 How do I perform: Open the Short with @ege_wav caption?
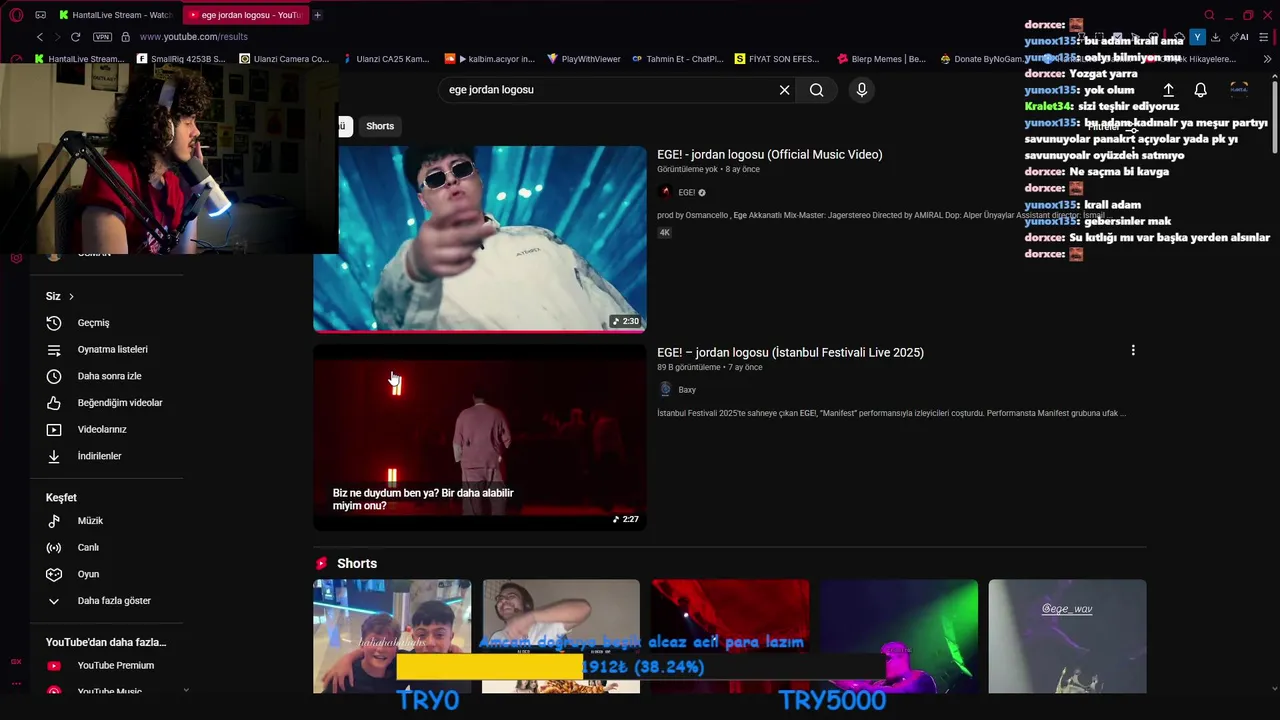pos(1067,636)
